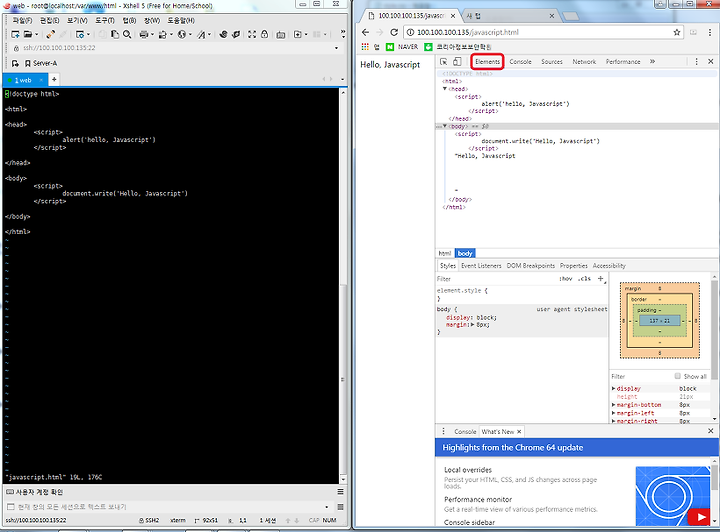Open Chrome apps grid in bookmarks bar
The image size is (720, 532).
[365, 46]
